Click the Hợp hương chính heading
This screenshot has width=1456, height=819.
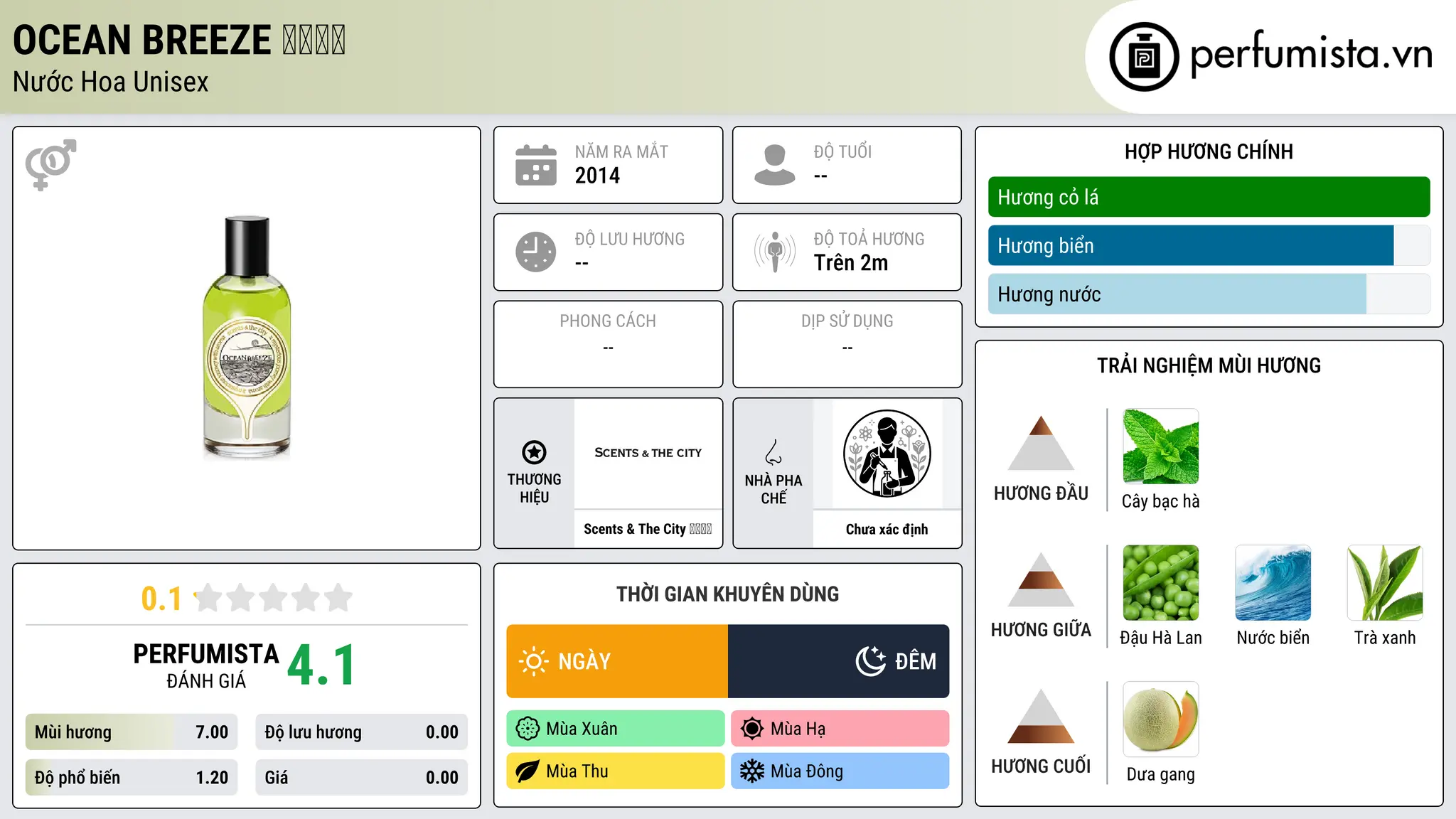click(x=1209, y=151)
